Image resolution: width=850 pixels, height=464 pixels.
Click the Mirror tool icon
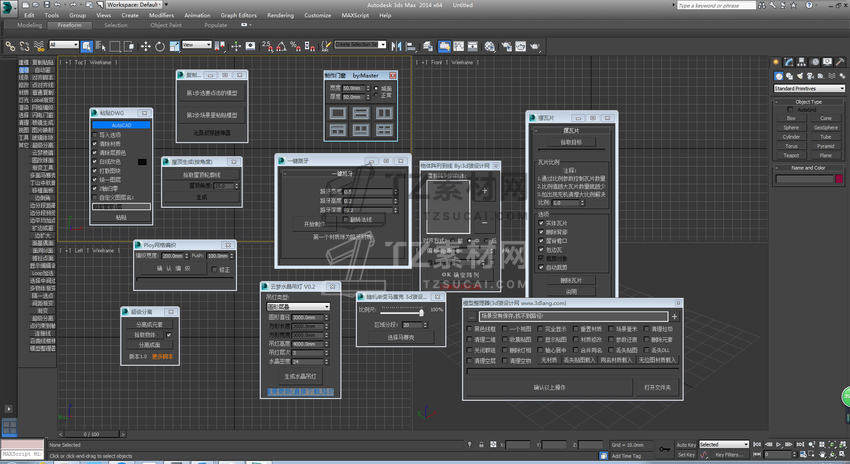click(x=396, y=47)
